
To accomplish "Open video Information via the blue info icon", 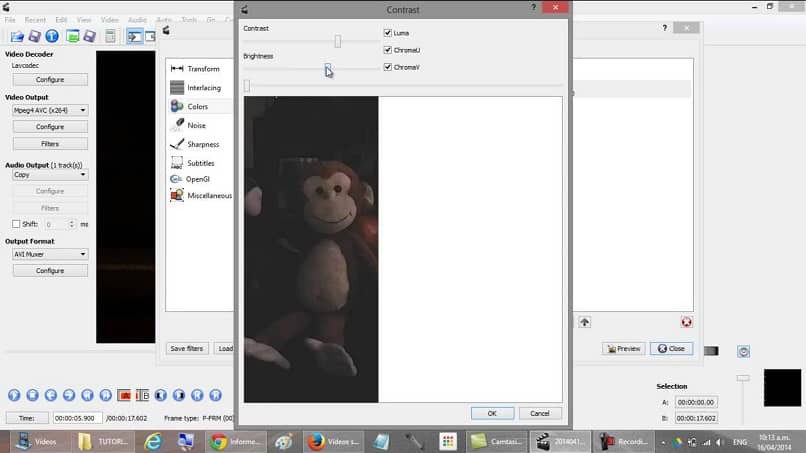I will point(52,36).
